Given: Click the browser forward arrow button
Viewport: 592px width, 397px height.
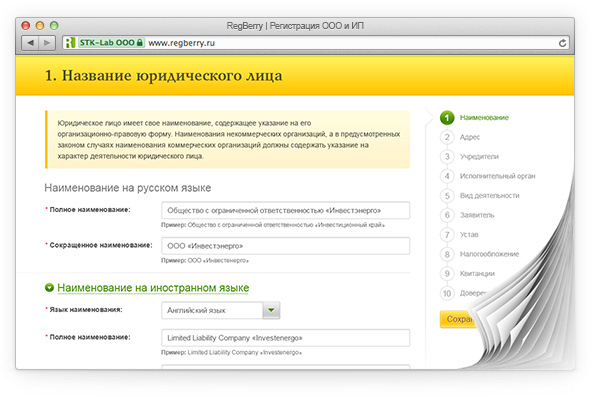Looking at the screenshot, I should click(47, 43).
